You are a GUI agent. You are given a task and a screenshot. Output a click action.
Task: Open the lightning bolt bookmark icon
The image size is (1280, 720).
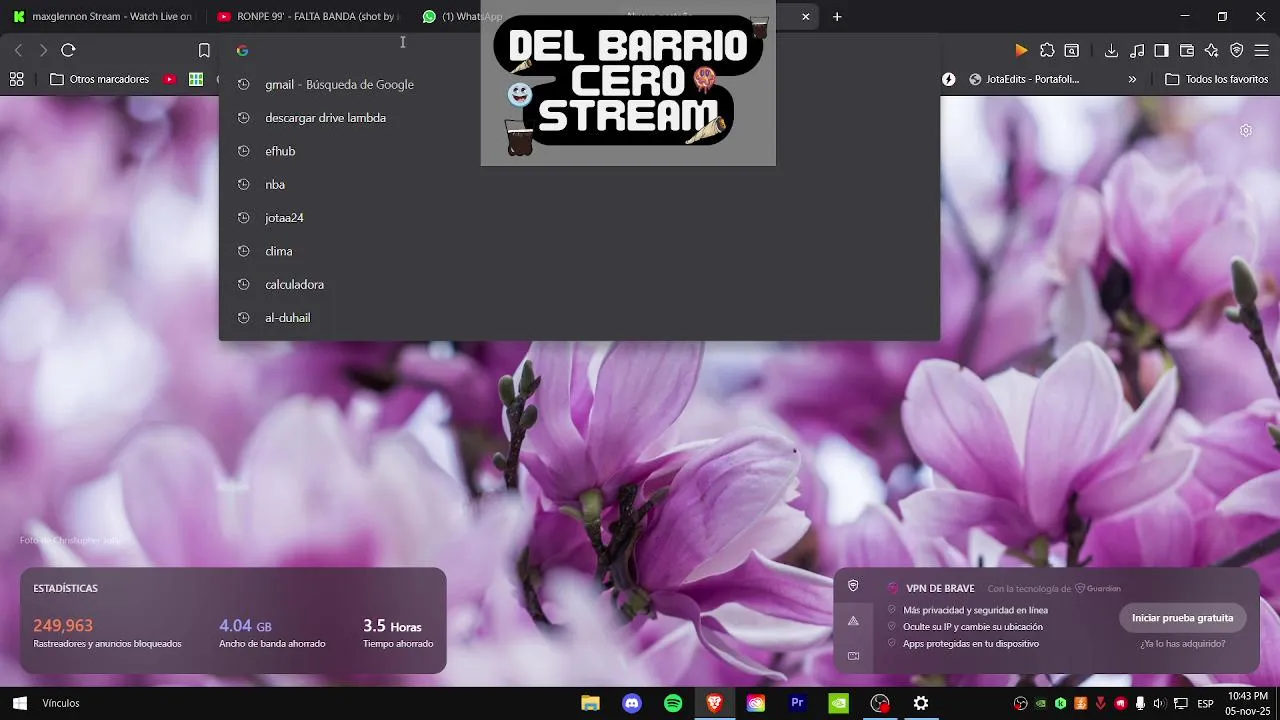(949, 79)
